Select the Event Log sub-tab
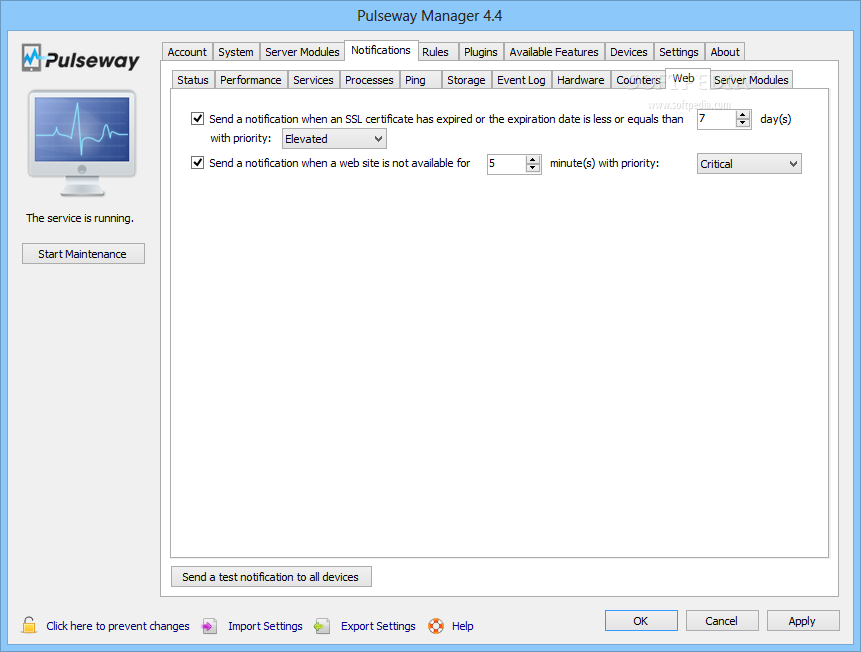Viewport: 861px width, 652px height. 521,80
